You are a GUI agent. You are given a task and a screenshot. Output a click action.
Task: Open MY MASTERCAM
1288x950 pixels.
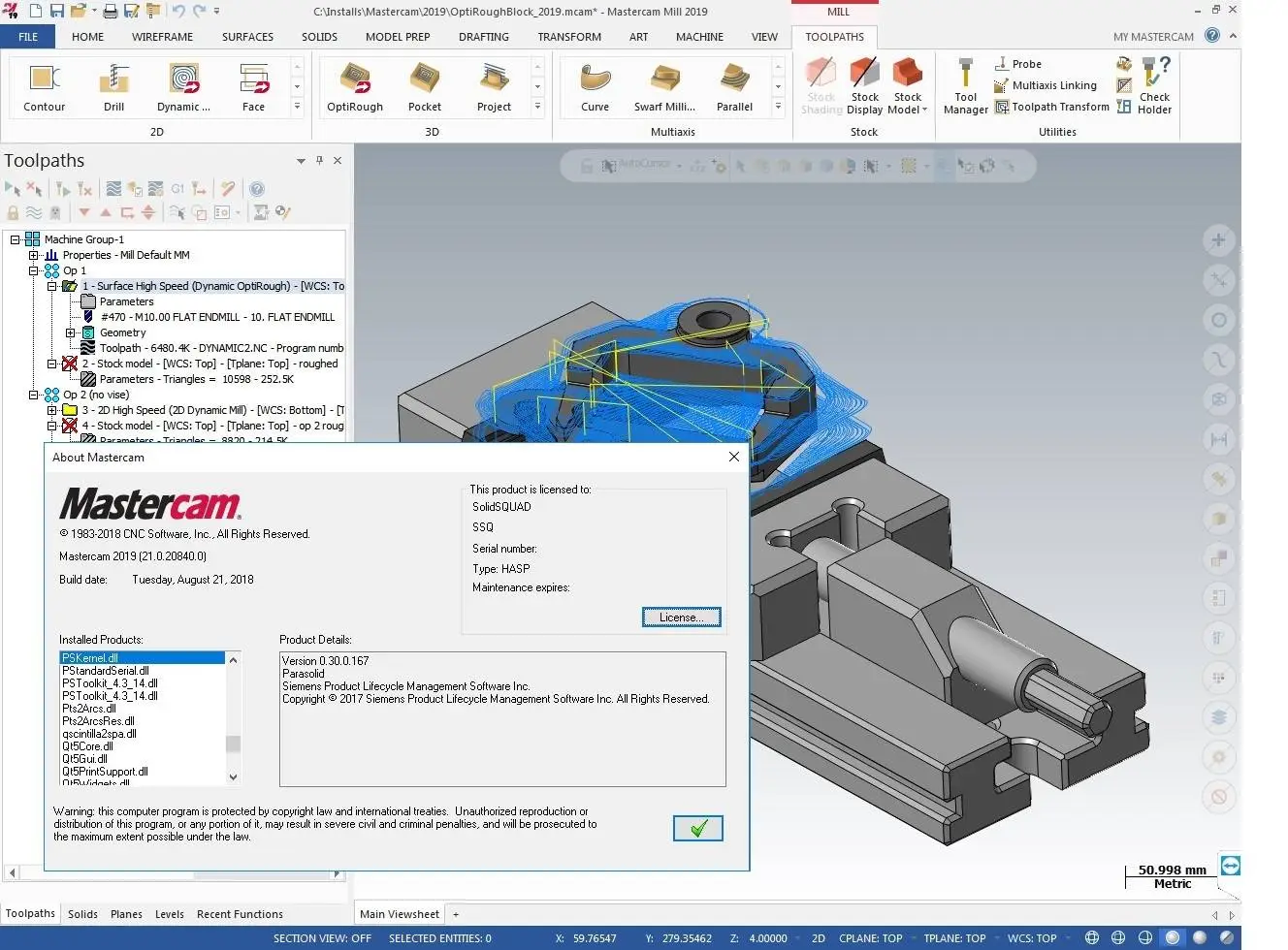pyautogui.click(x=1153, y=37)
